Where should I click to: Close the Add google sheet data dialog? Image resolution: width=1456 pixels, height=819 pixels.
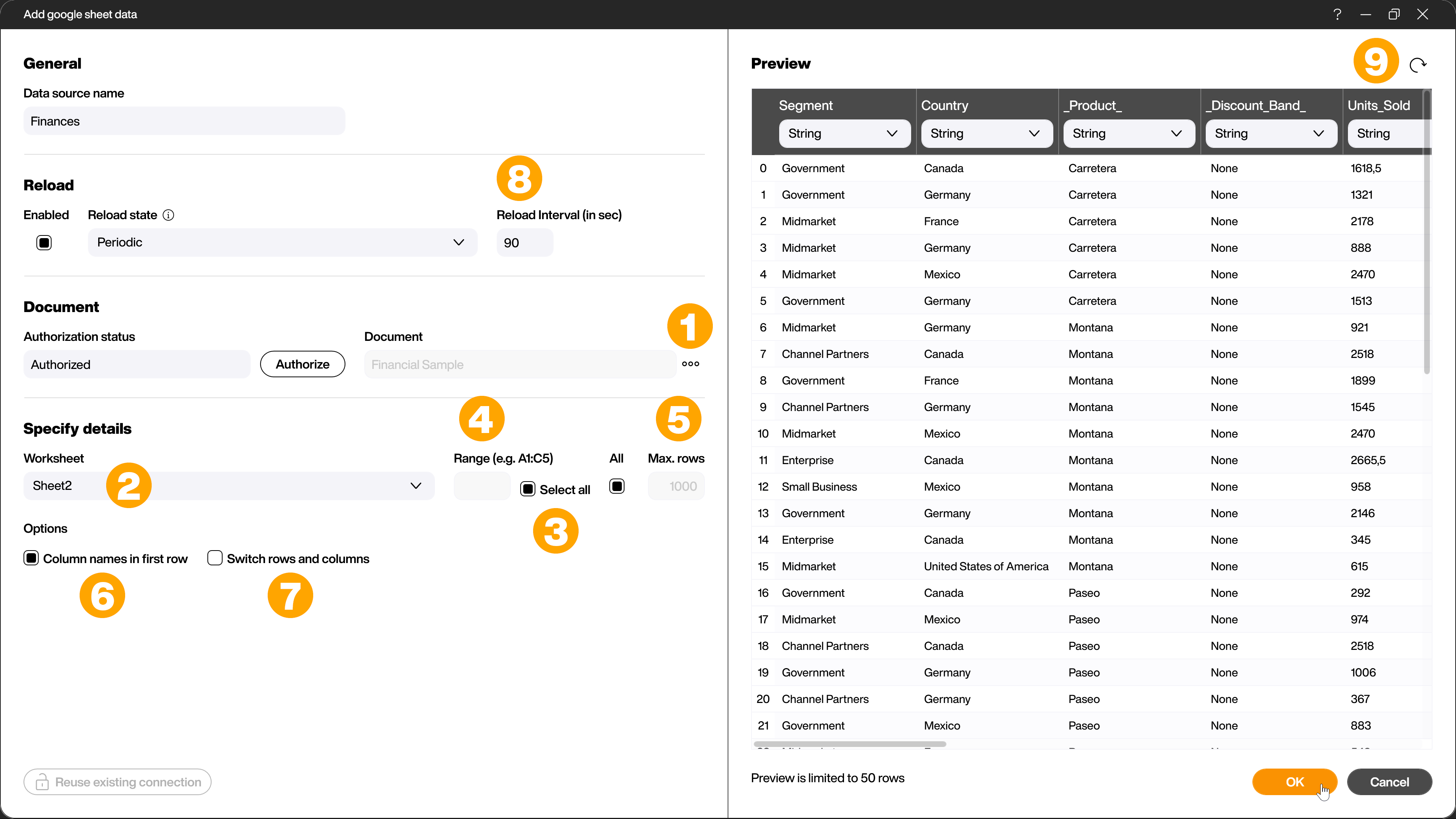(x=1423, y=15)
